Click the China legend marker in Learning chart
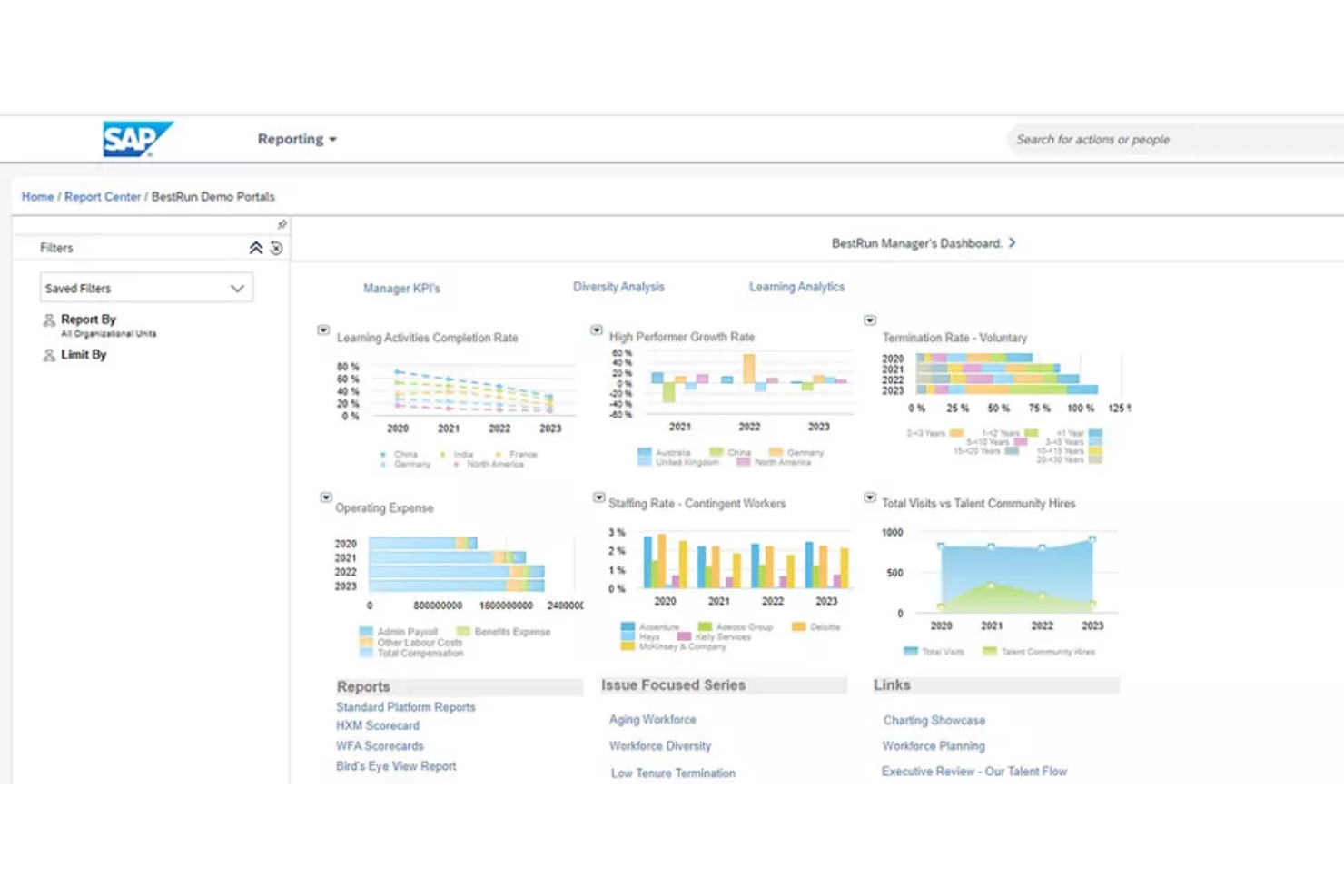This screenshot has height=896, width=1344. pyautogui.click(x=382, y=454)
